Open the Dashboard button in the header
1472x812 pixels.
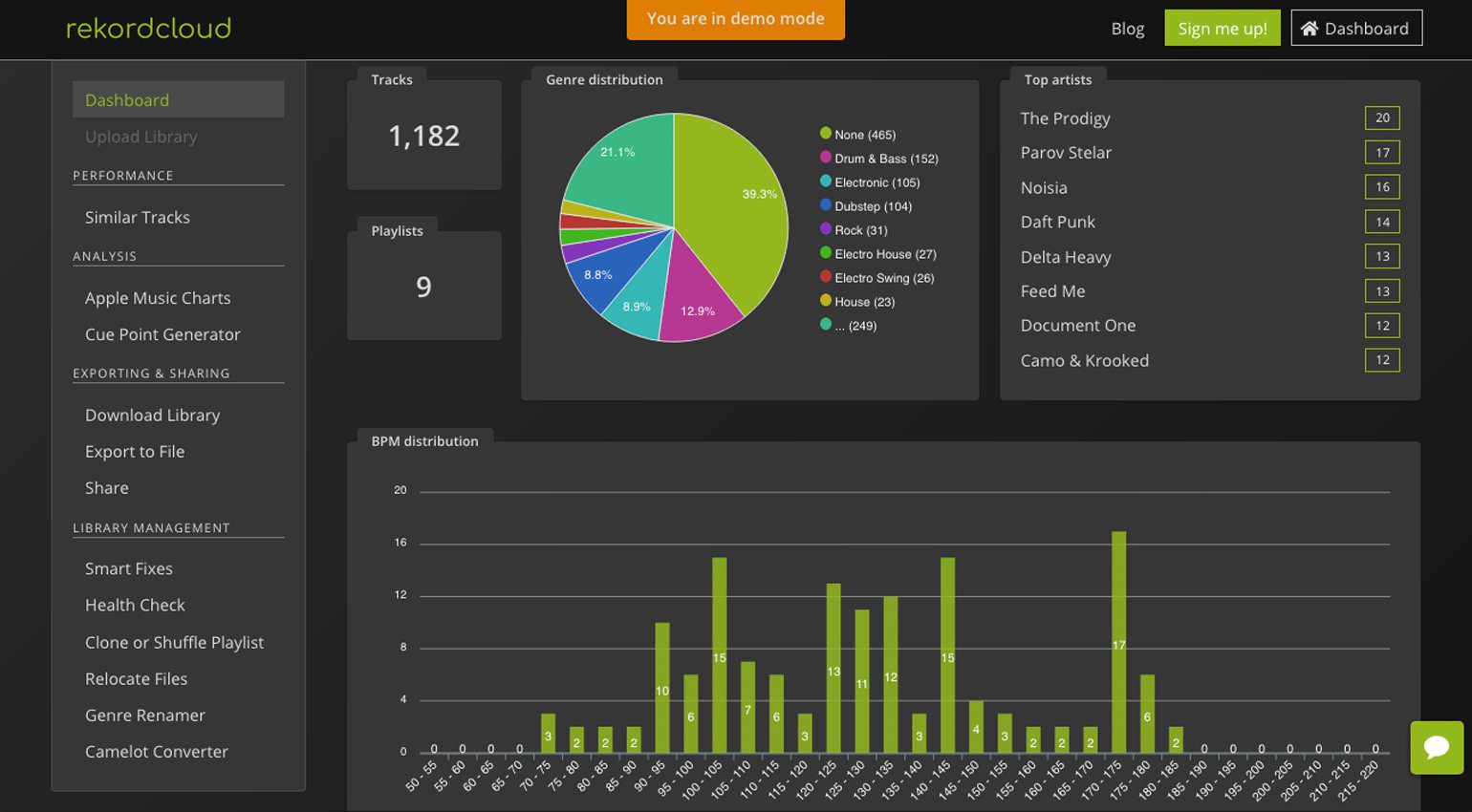[x=1356, y=28]
